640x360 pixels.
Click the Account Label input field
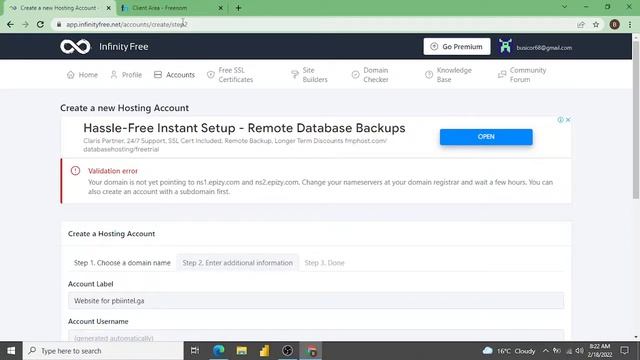pos(316,300)
